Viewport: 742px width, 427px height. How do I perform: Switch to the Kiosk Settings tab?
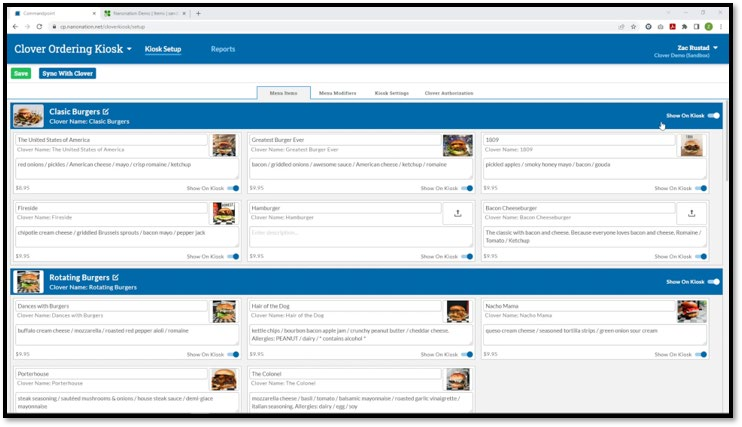tap(391, 93)
